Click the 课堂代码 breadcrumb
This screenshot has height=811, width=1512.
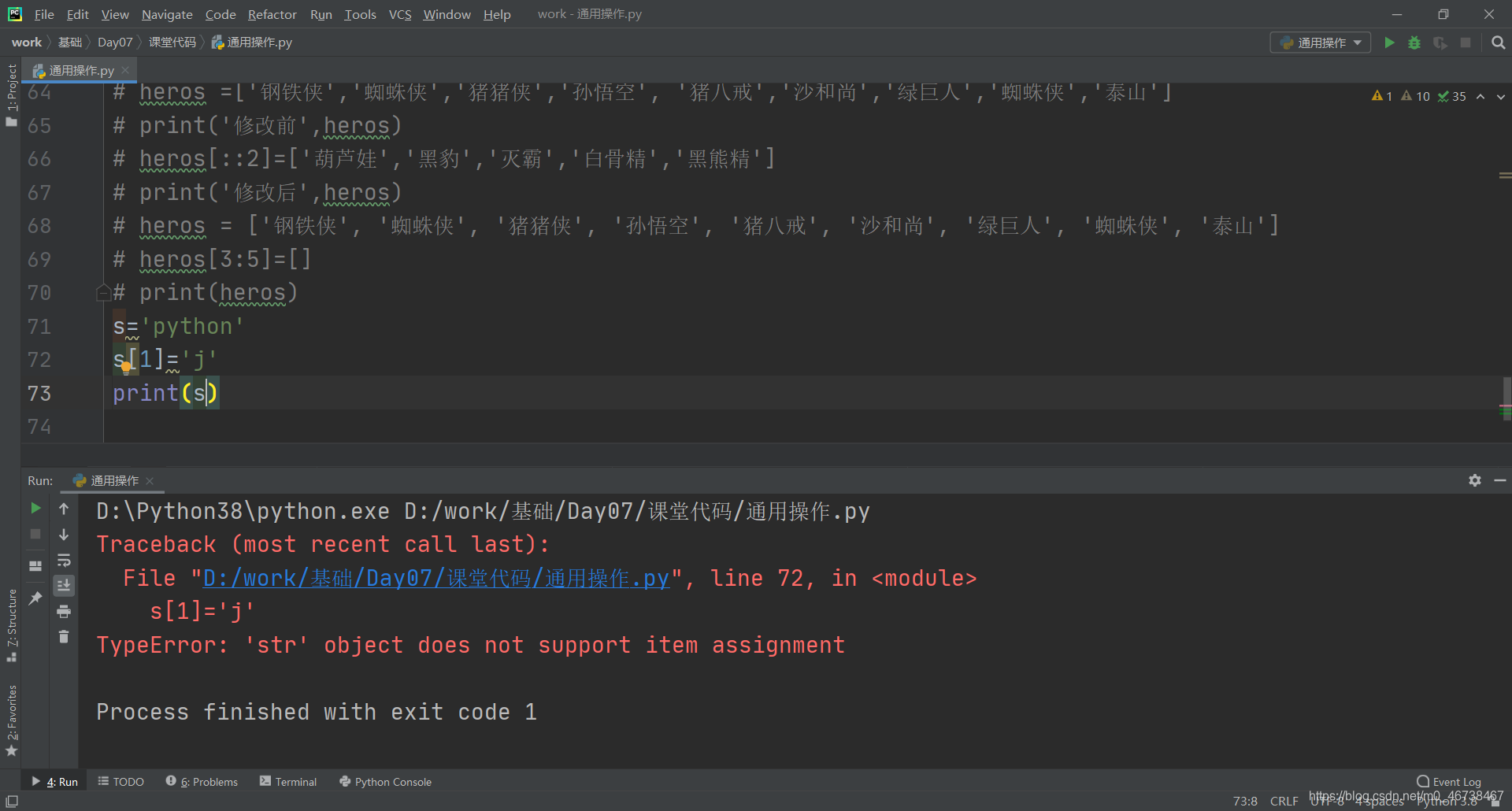[172, 43]
